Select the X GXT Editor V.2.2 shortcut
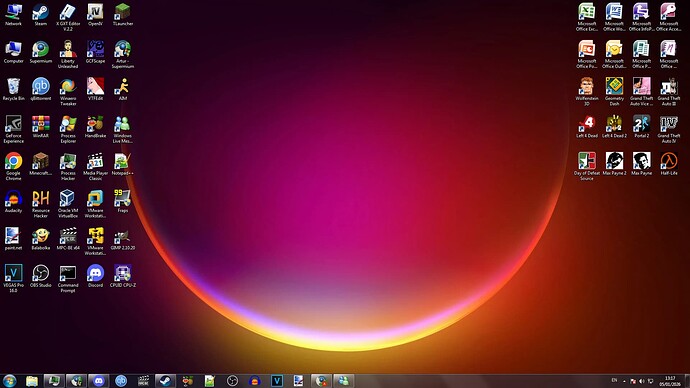Image resolution: width=690 pixels, height=388 pixels. pos(68,18)
